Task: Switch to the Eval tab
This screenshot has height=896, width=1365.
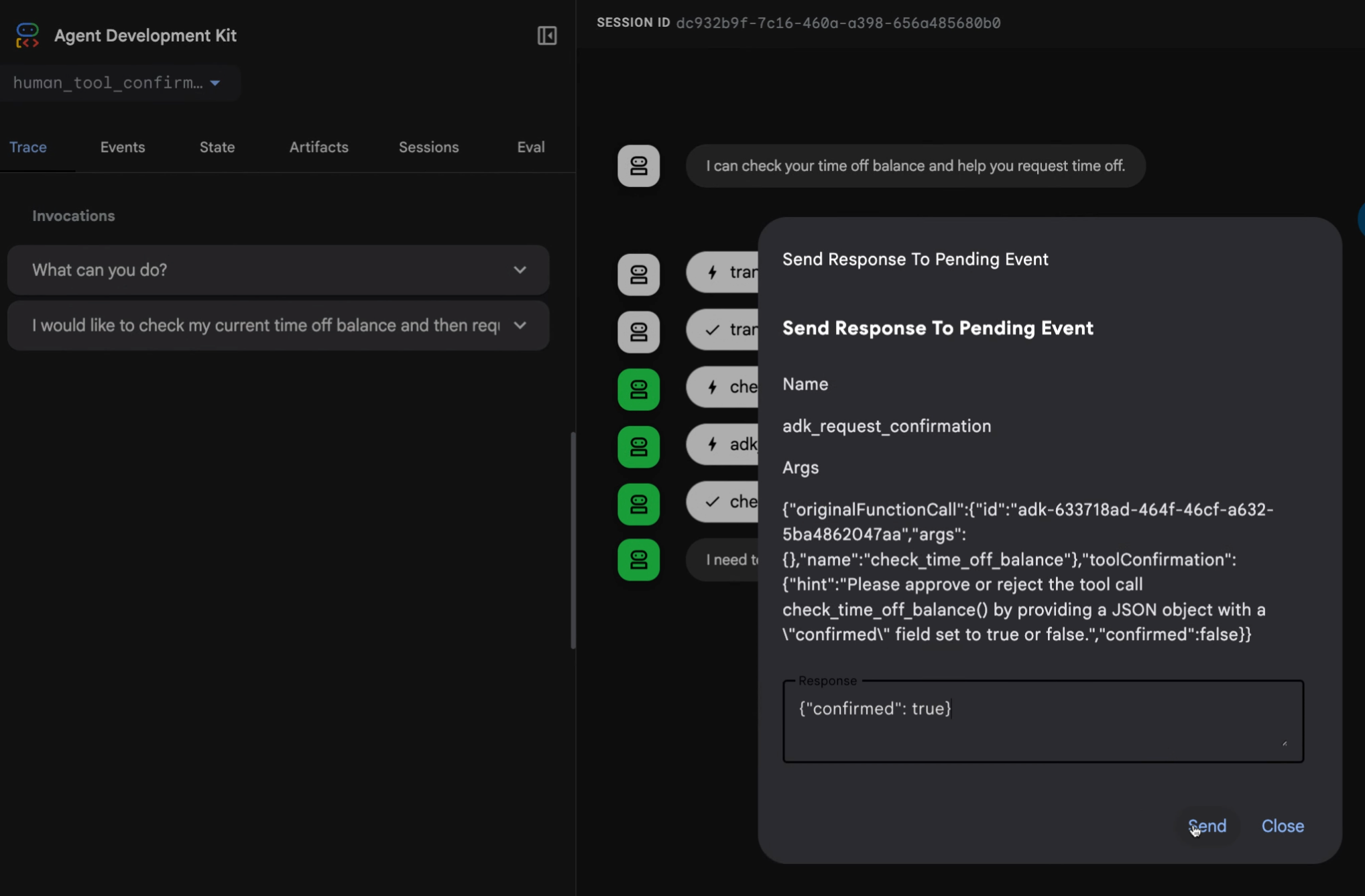Action: pos(530,147)
